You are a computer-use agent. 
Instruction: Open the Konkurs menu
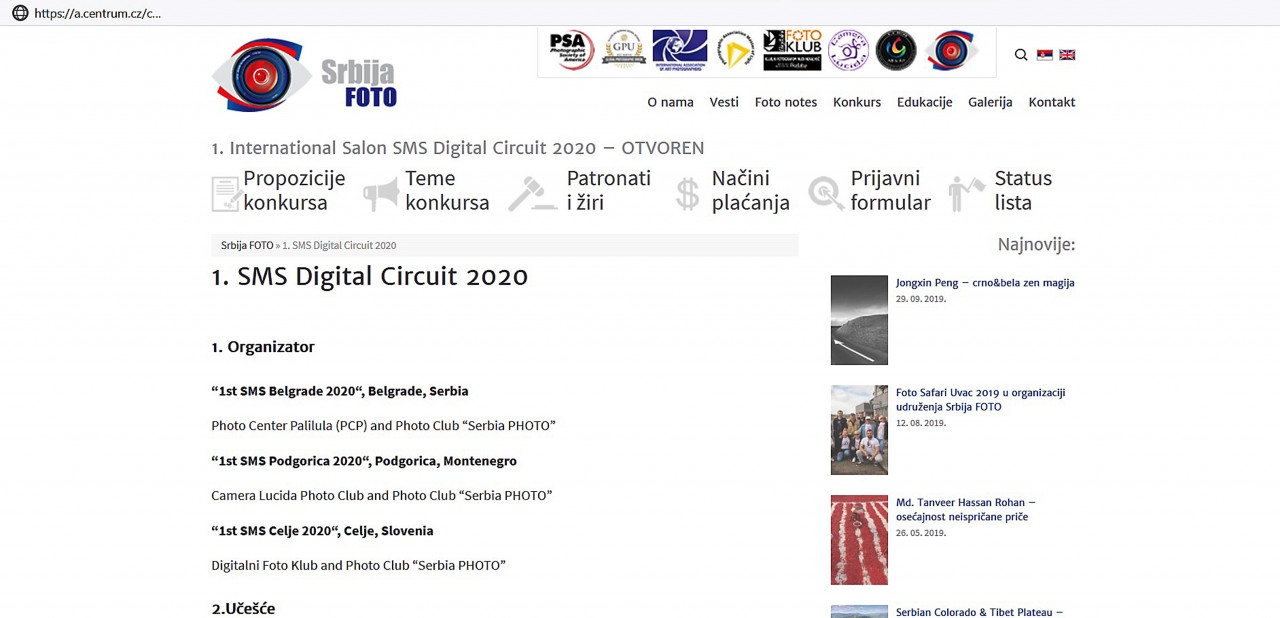[x=857, y=102]
